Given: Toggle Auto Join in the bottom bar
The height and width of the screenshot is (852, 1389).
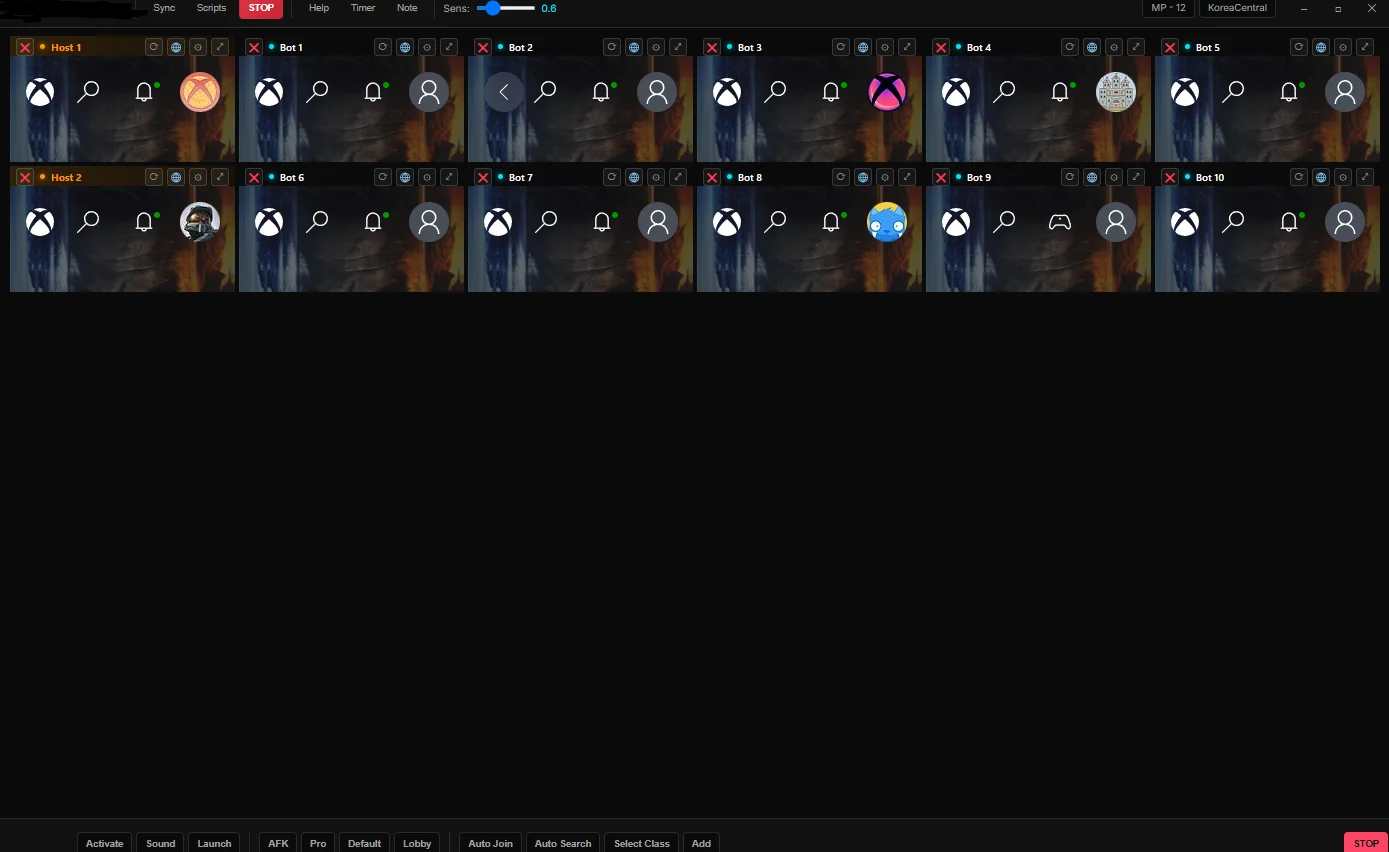Looking at the screenshot, I should pyautogui.click(x=490, y=843).
